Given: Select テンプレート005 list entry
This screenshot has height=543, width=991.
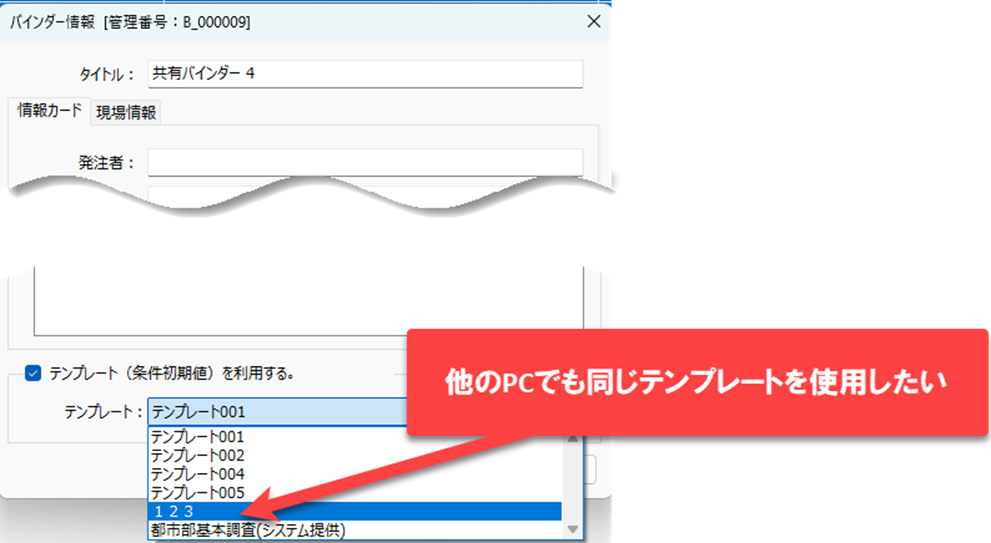Looking at the screenshot, I should point(355,492).
